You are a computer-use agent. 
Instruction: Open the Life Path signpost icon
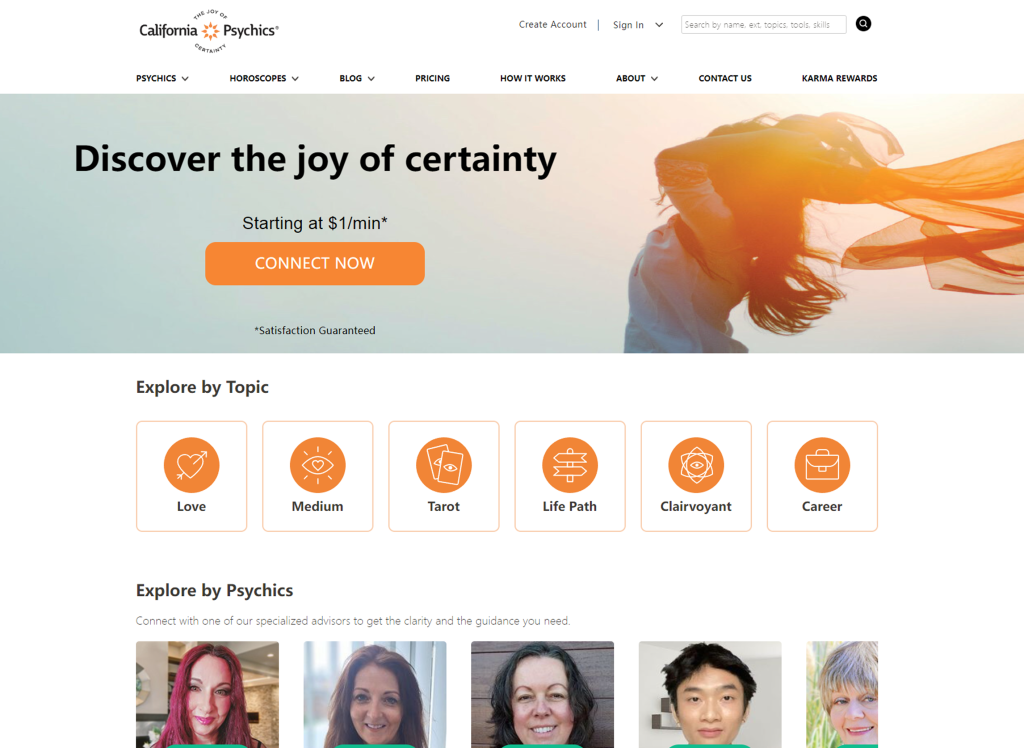pyautogui.click(x=569, y=464)
